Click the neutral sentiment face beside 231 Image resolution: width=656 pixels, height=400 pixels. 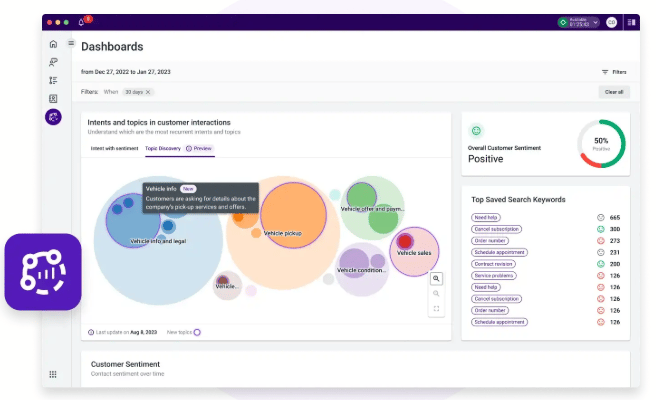coord(601,252)
